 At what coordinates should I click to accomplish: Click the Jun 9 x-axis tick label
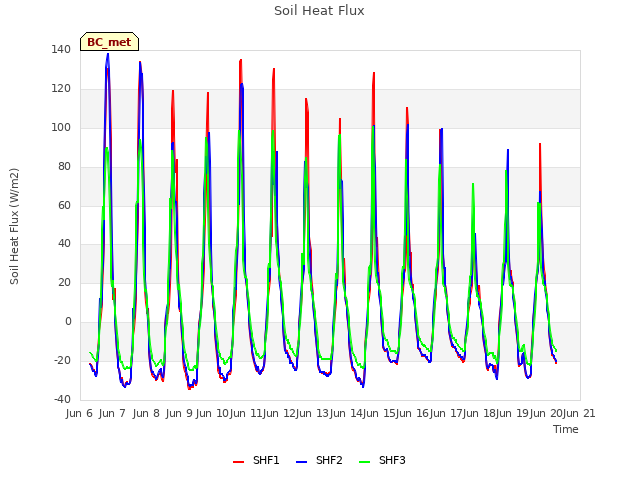pyautogui.click(x=179, y=413)
